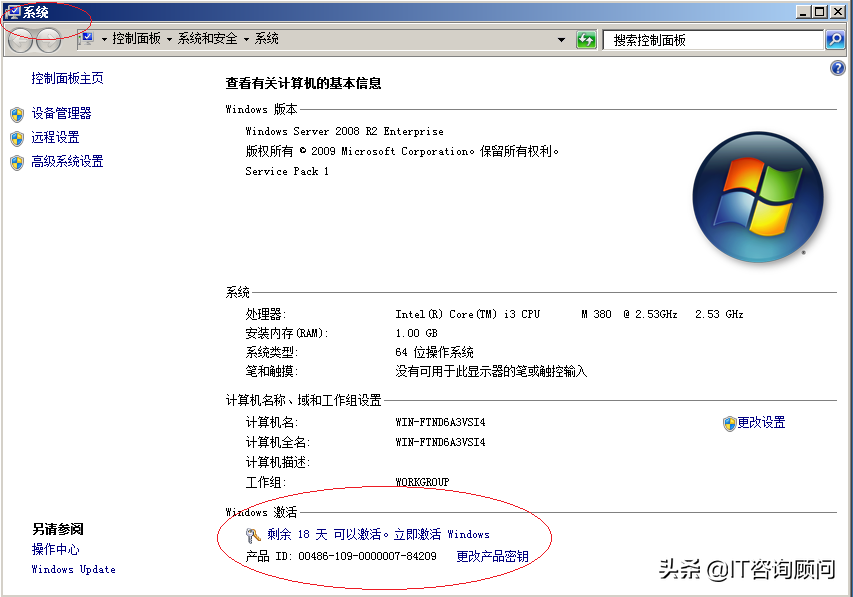
Task: Open the address bar history dropdown
Action: (x=561, y=40)
